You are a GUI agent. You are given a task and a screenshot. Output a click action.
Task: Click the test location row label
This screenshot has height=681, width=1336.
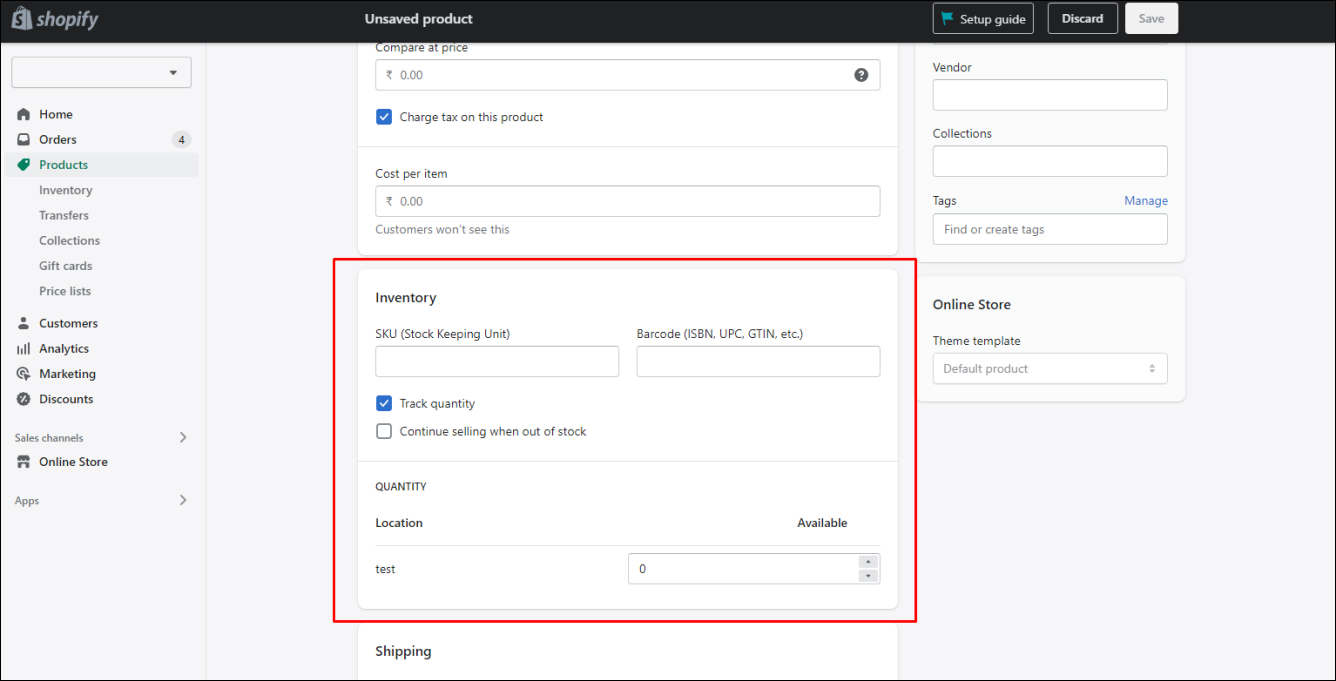coord(385,569)
